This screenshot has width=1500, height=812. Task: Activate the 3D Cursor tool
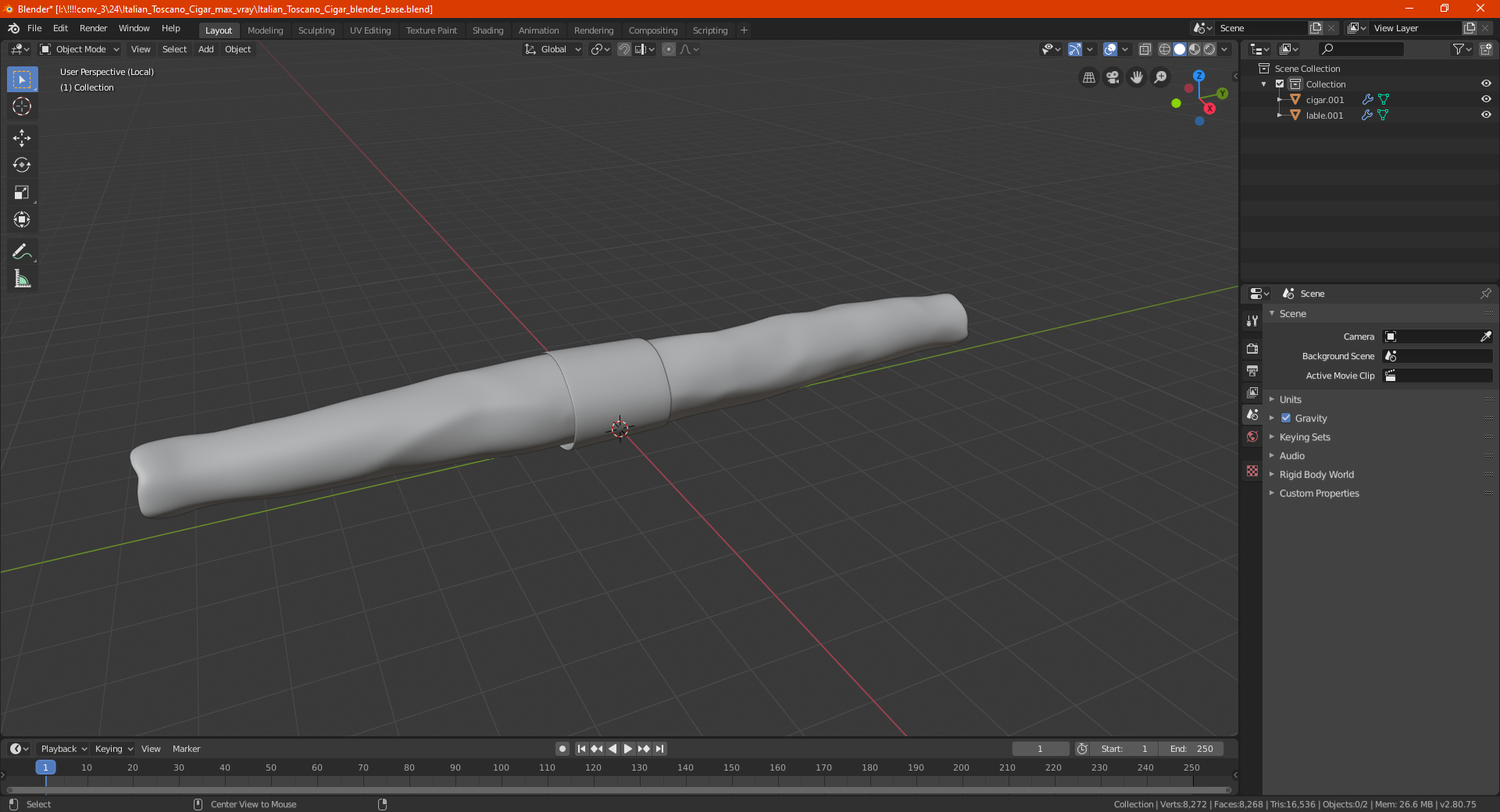(x=22, y=106)
